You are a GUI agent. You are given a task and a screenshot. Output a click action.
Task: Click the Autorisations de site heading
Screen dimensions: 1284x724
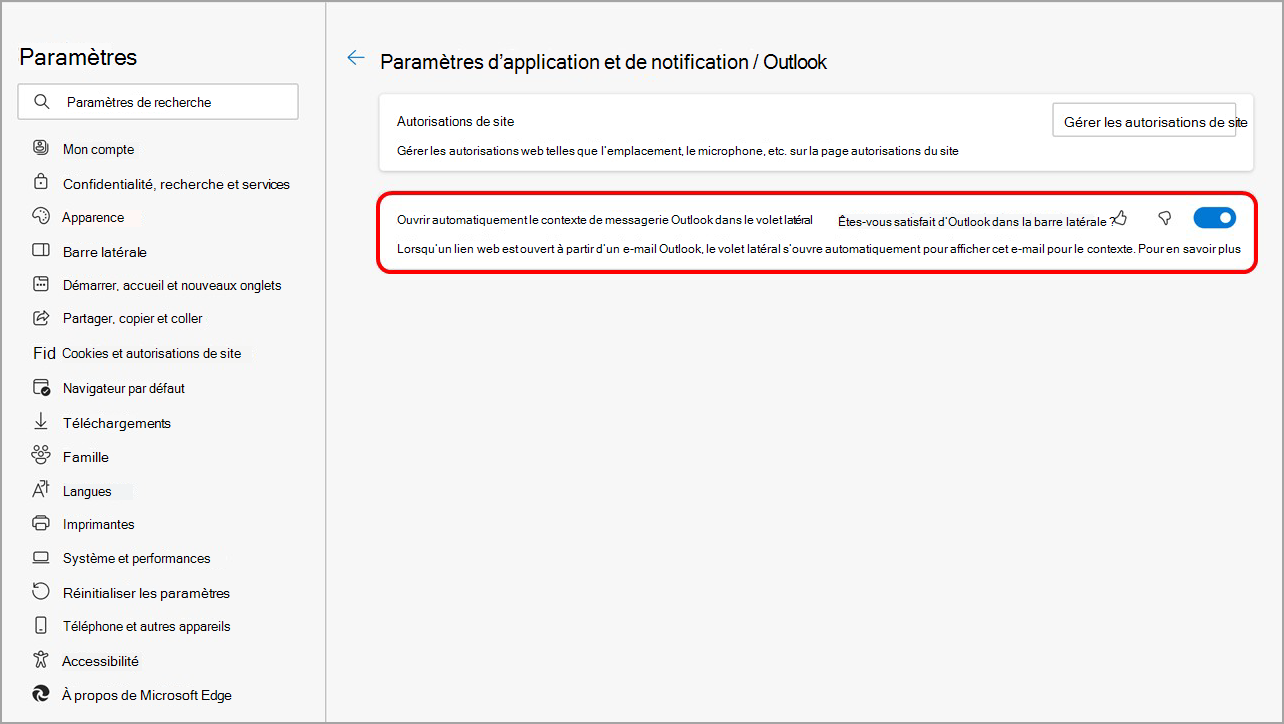click(x=455, y=121)
